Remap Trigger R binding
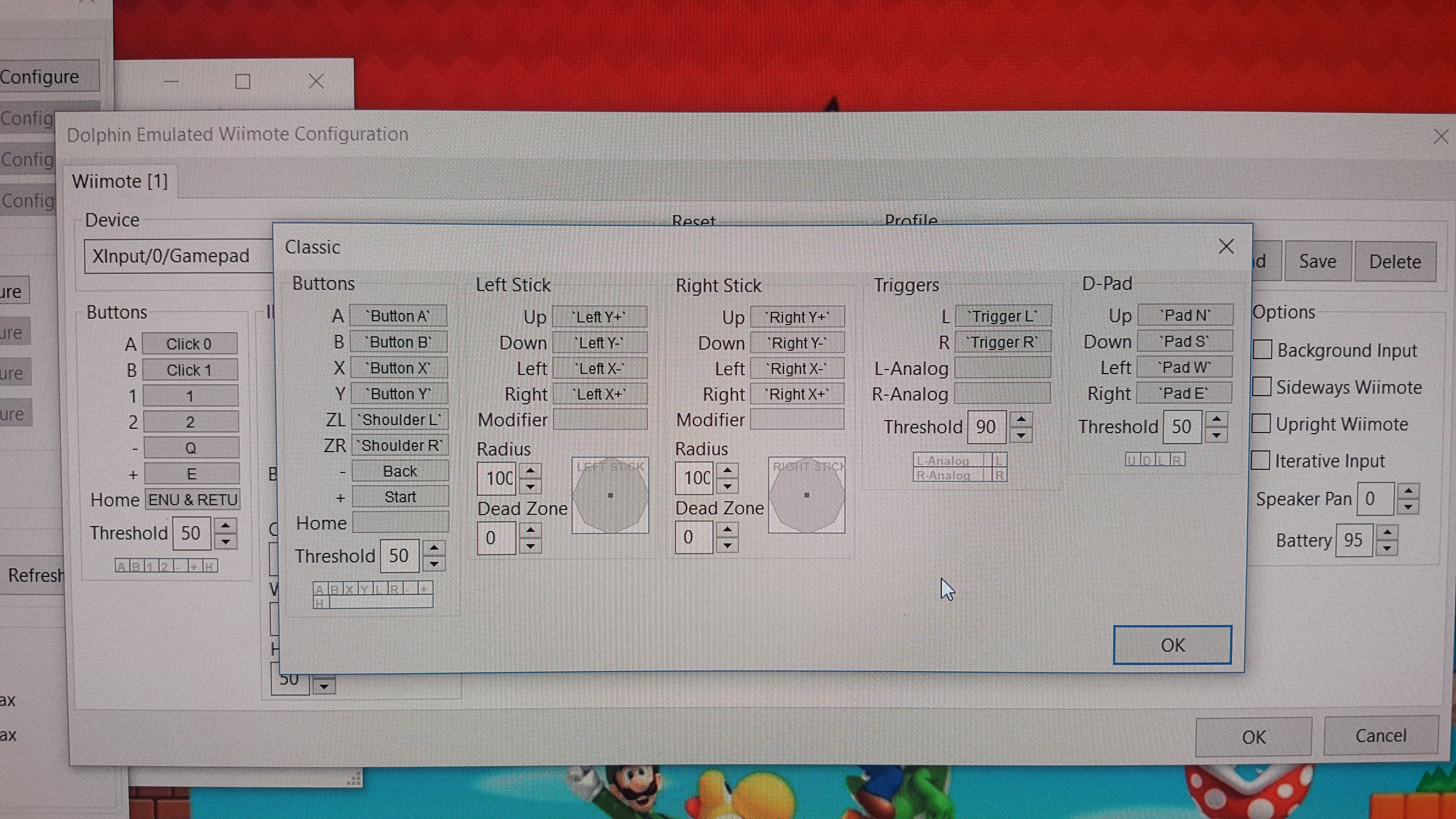Viewport: 1456px width, 819px height. (1003, 342)
